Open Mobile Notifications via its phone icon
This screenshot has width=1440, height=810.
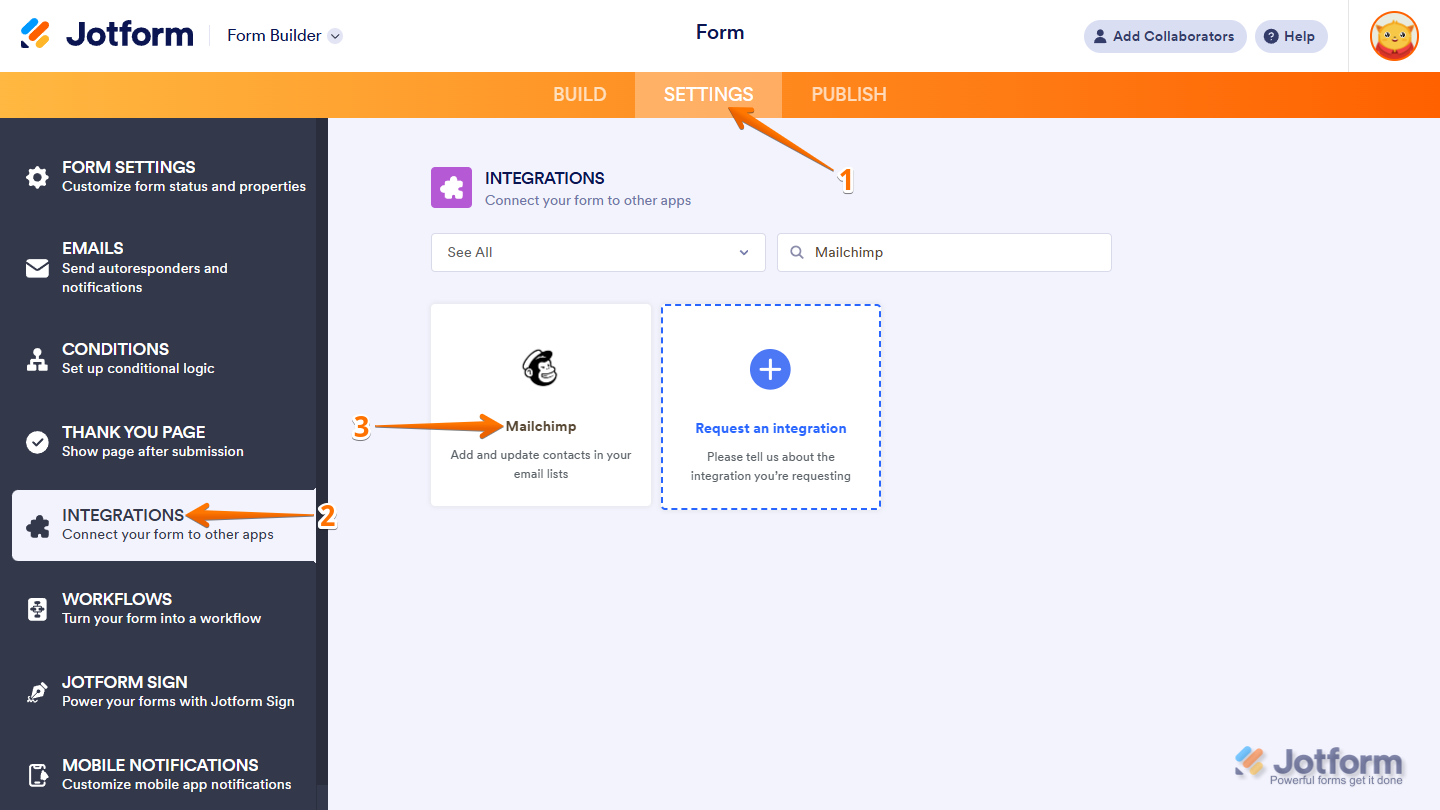[x=37, y=775]
